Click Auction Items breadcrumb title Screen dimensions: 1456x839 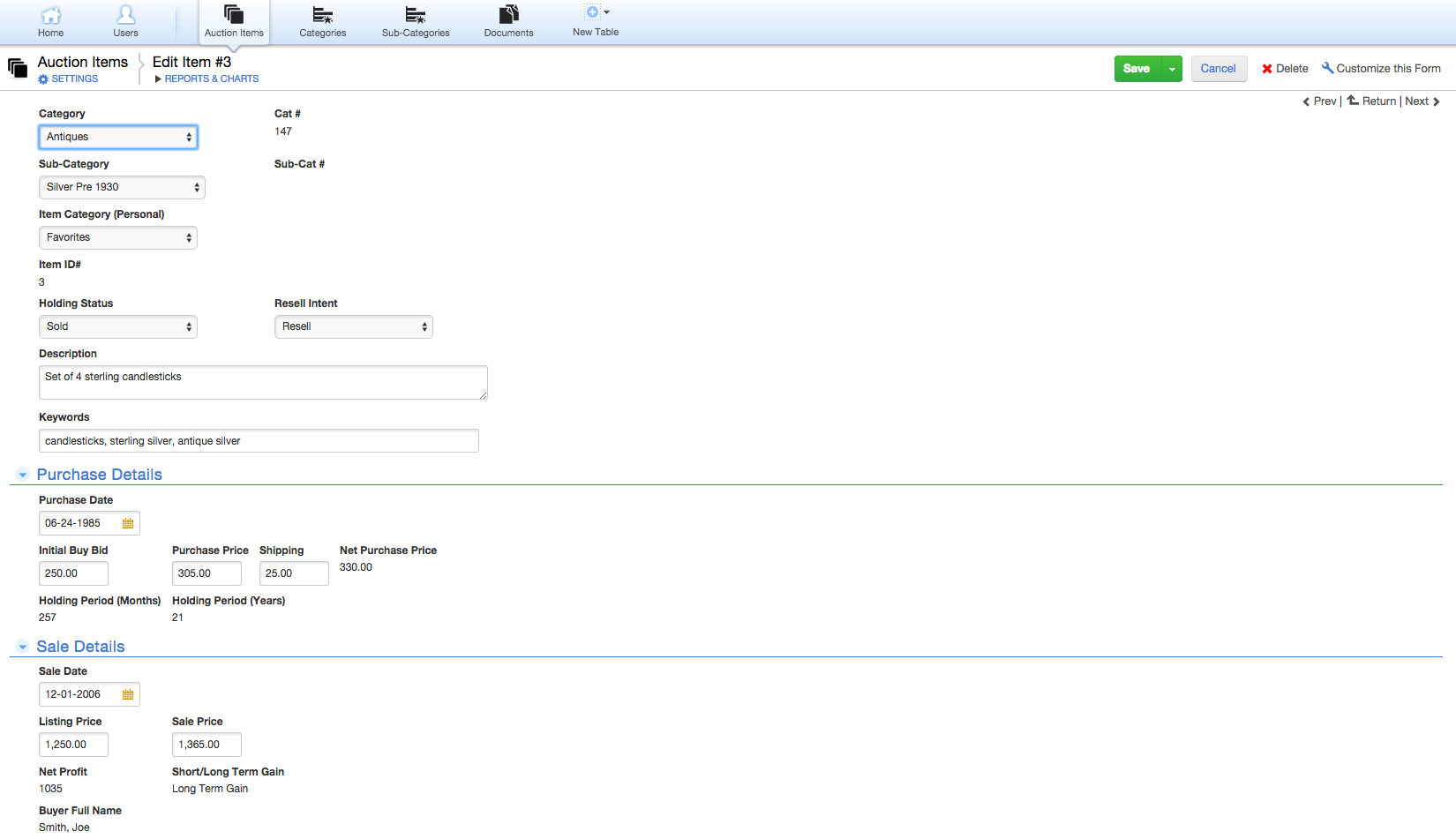[83, 62]
